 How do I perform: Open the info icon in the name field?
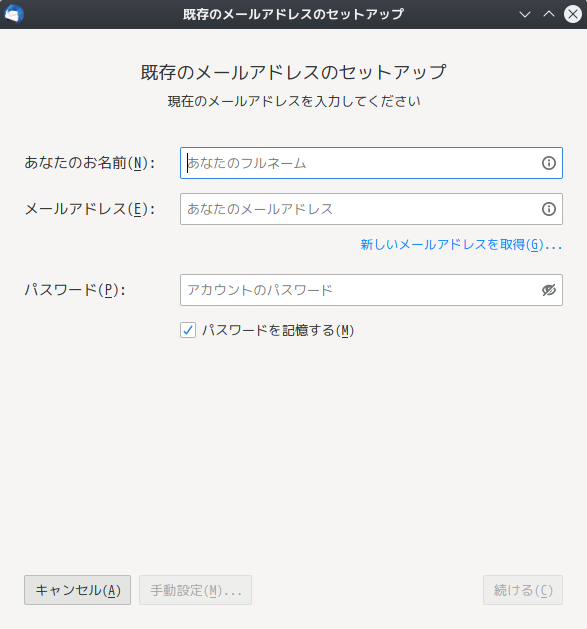pyautogui.click(x=548, y=163)
